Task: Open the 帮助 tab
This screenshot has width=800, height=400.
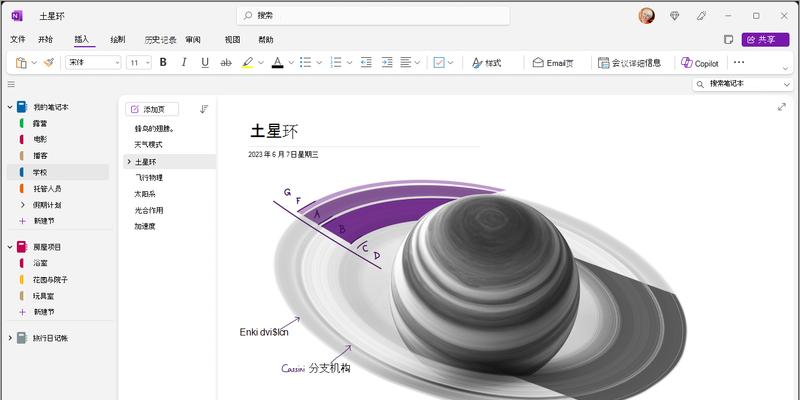Action: point(265,39)
